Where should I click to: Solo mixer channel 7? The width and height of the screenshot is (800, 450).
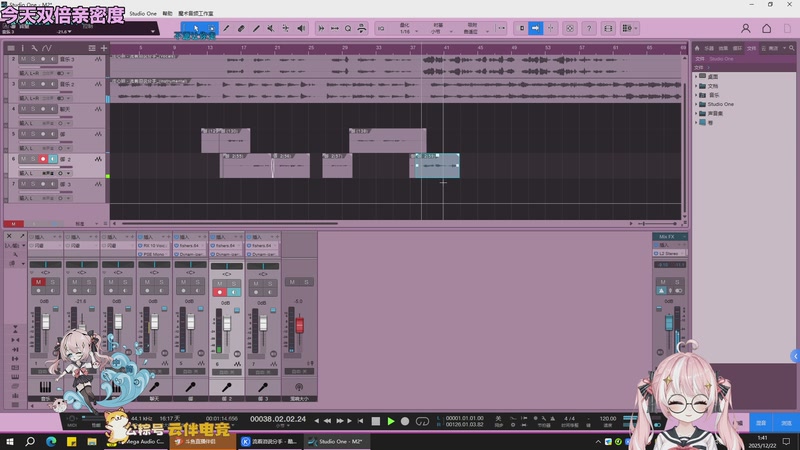pos(270,284)
